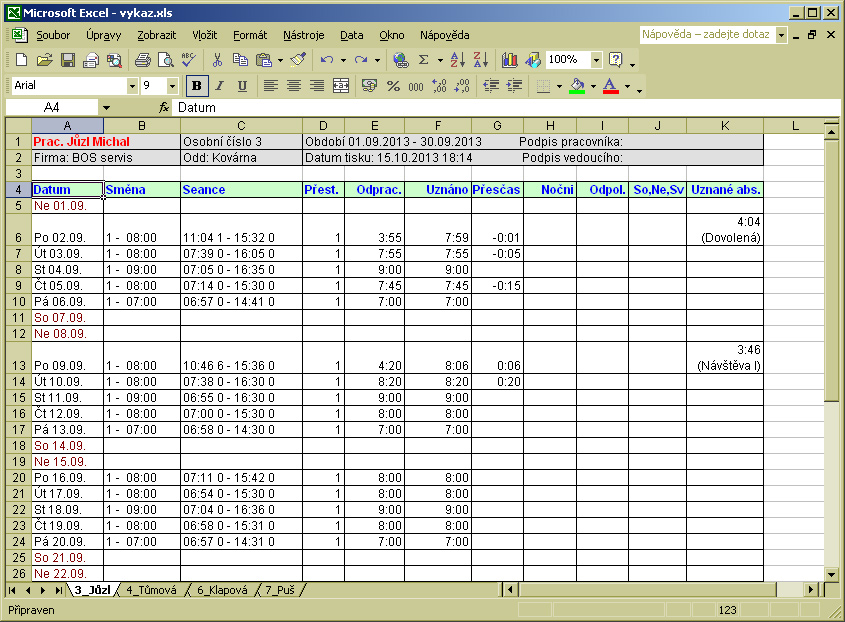The width and height of the screenshot is (845, 622).
Task: Open the fill color palette arrow
Action: point(593,86)
